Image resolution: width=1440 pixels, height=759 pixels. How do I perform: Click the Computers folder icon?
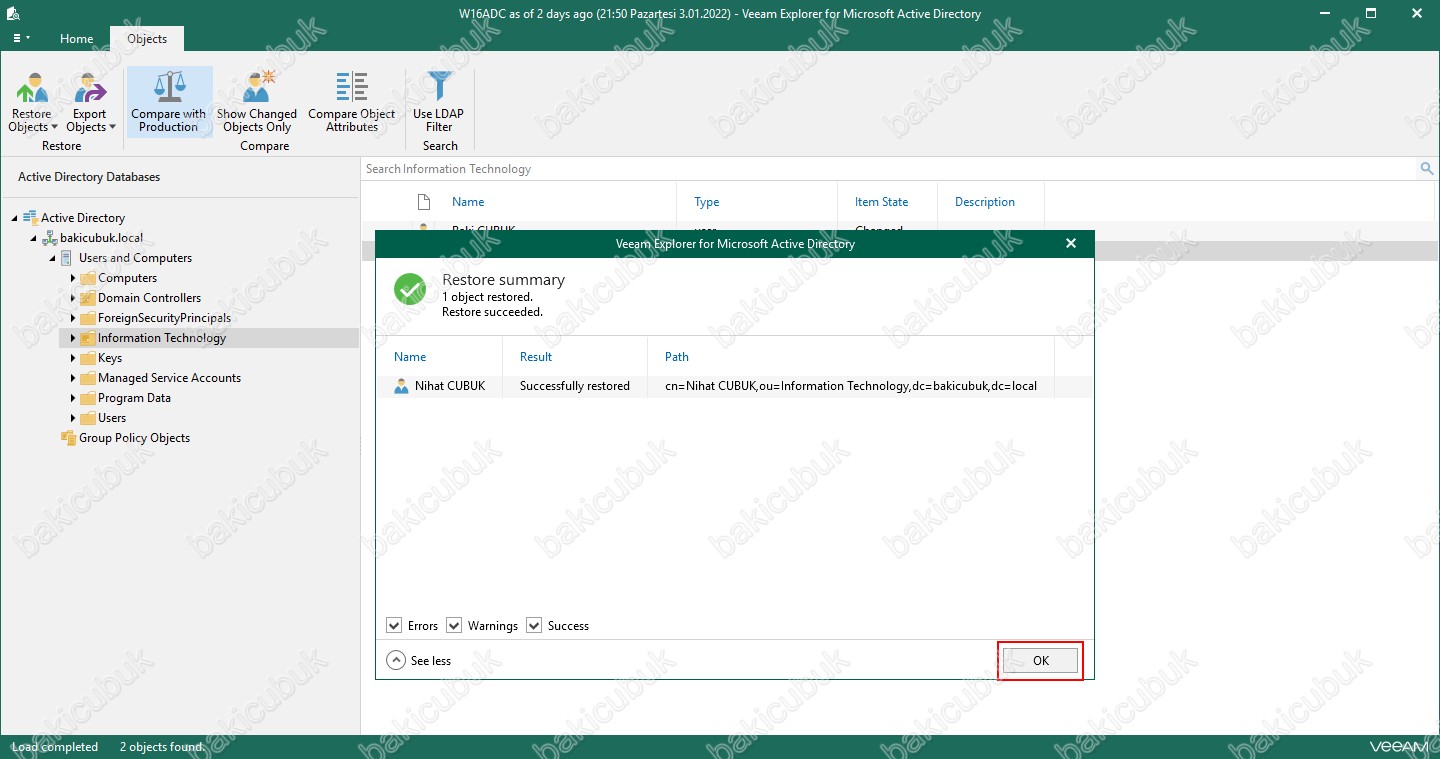[87, 278]
